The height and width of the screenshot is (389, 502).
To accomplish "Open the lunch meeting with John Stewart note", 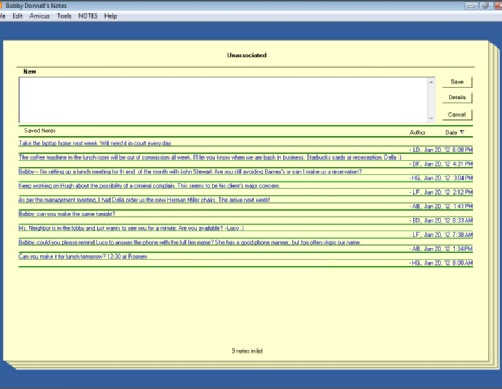I will point(190,172).
